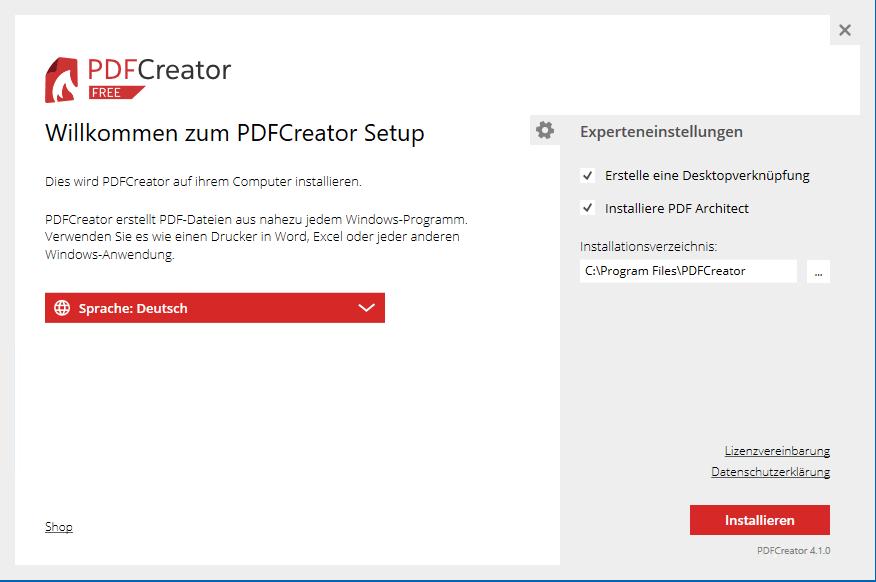Click the Experteneinstellungen heading

click(661, 132)
